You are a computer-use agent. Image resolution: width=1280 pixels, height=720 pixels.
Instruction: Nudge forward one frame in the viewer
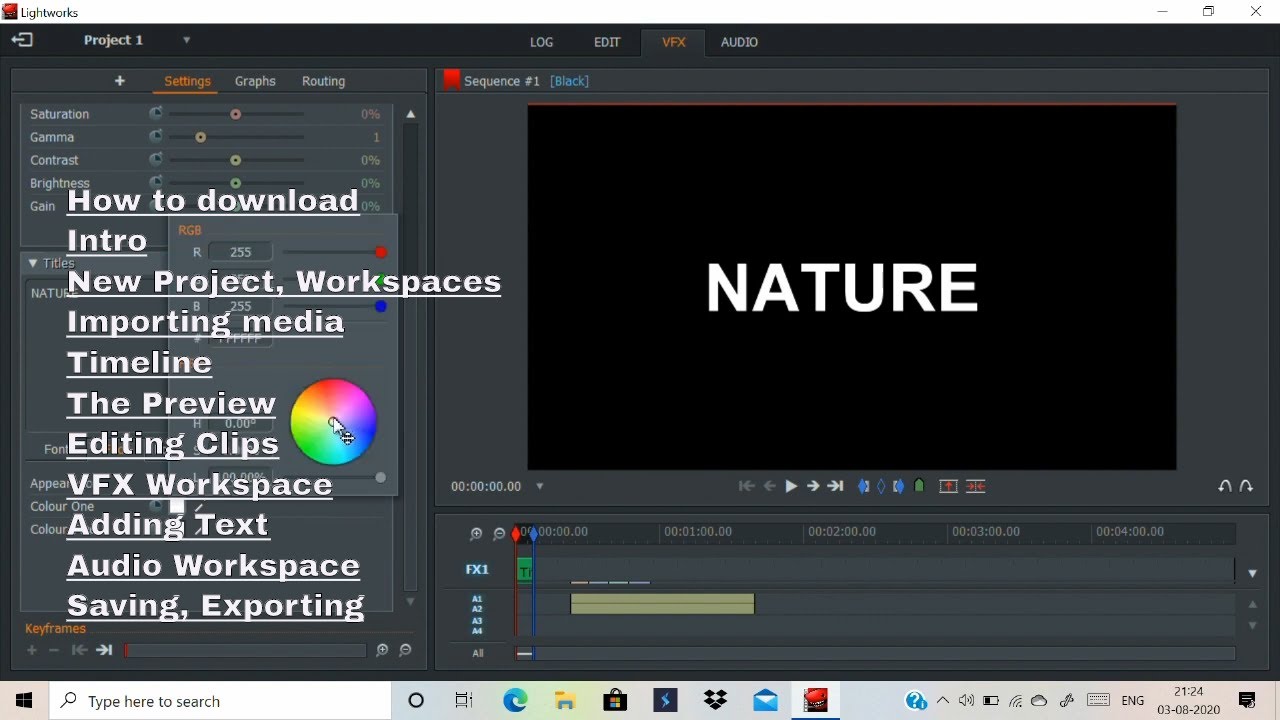(813, 487)
